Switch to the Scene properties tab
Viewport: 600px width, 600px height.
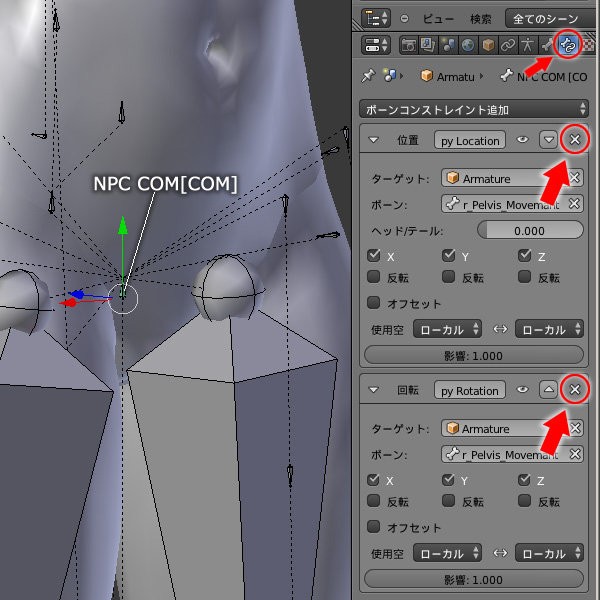(448, 45)
